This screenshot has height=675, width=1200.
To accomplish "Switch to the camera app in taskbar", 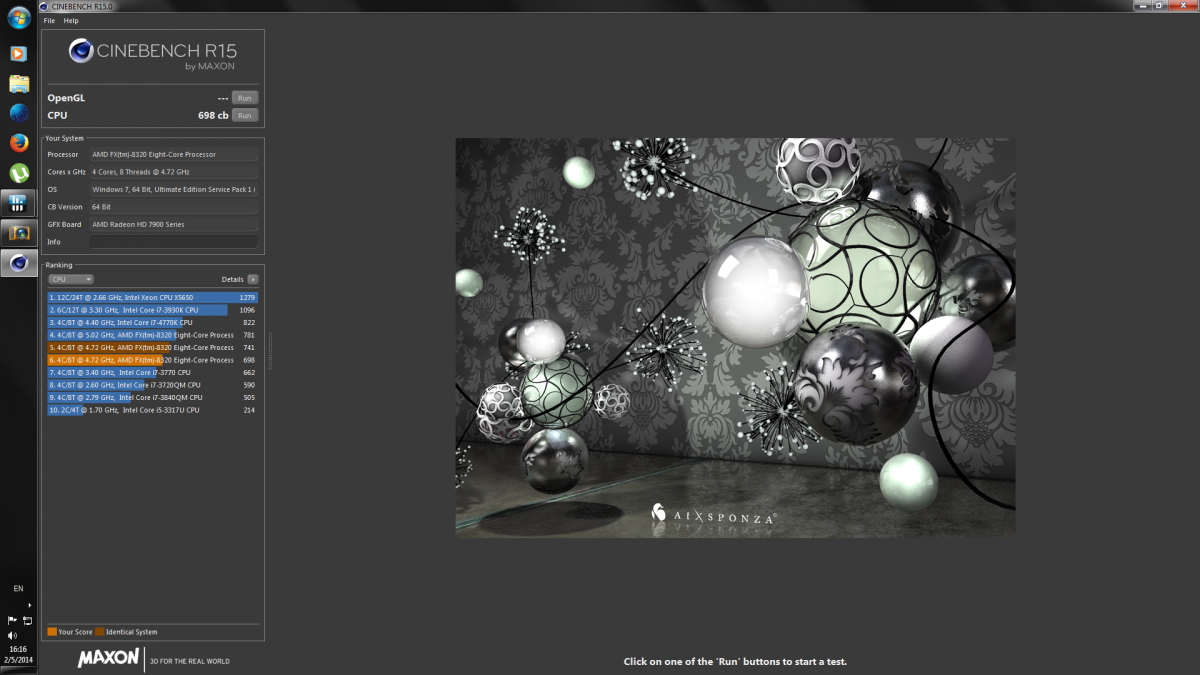I will click(x=19, y=233).
